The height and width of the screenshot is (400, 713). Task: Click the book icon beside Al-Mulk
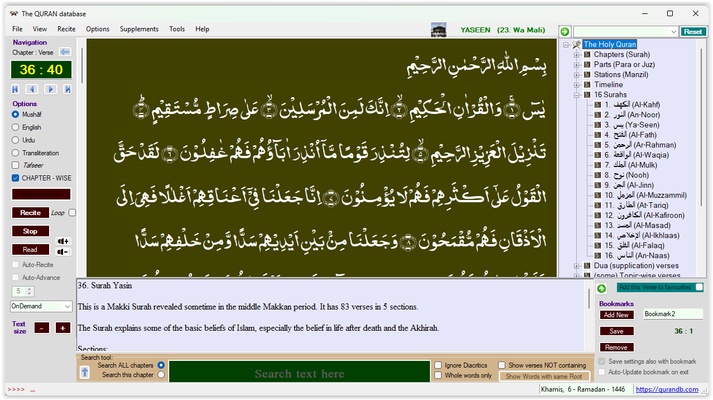pyautogui.click(x=598, y=165)
